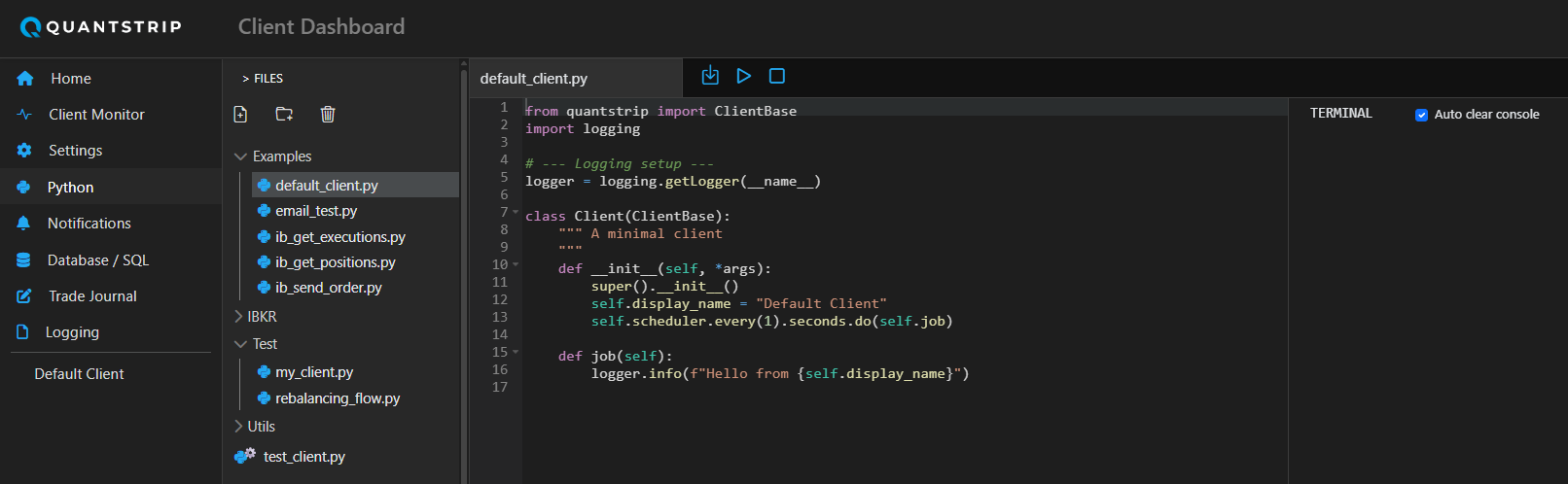Click the Client Dashboard title
Screen dimensions: 1568x484
pyautogui.click(x=321, y=27)
